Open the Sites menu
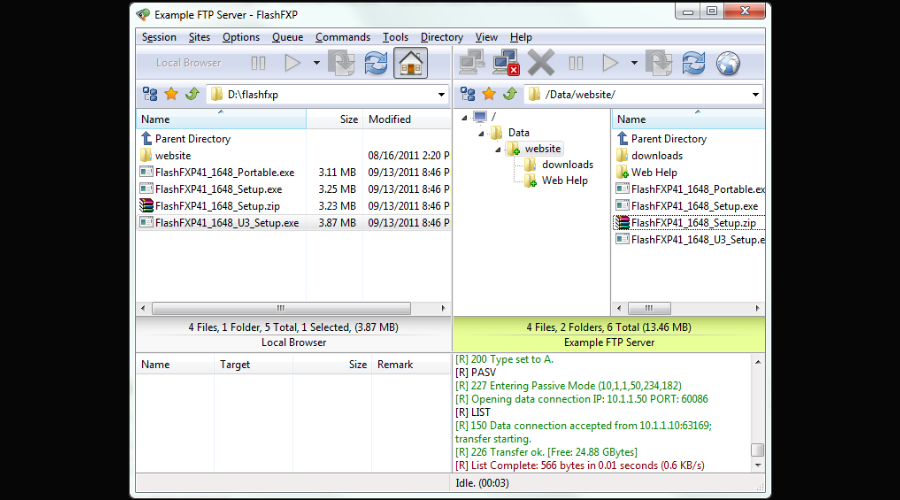The width and height of the screenshot is (900, 500). (199, 37)
